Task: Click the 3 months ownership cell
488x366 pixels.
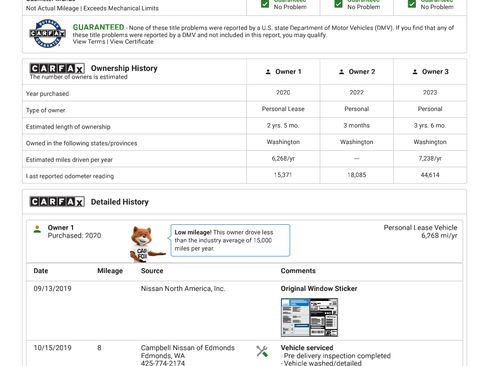Action: point(357,126)
